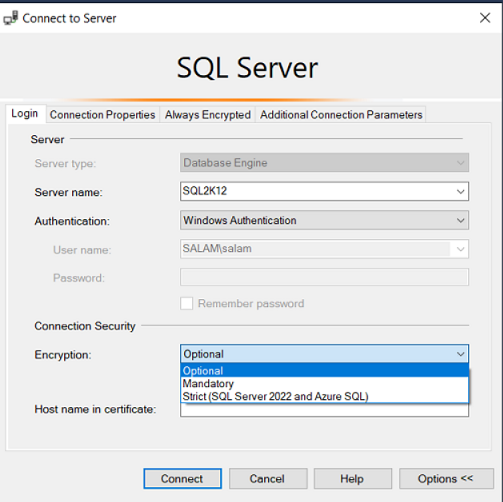Open the Connection Properties tab

pos(102,115)
